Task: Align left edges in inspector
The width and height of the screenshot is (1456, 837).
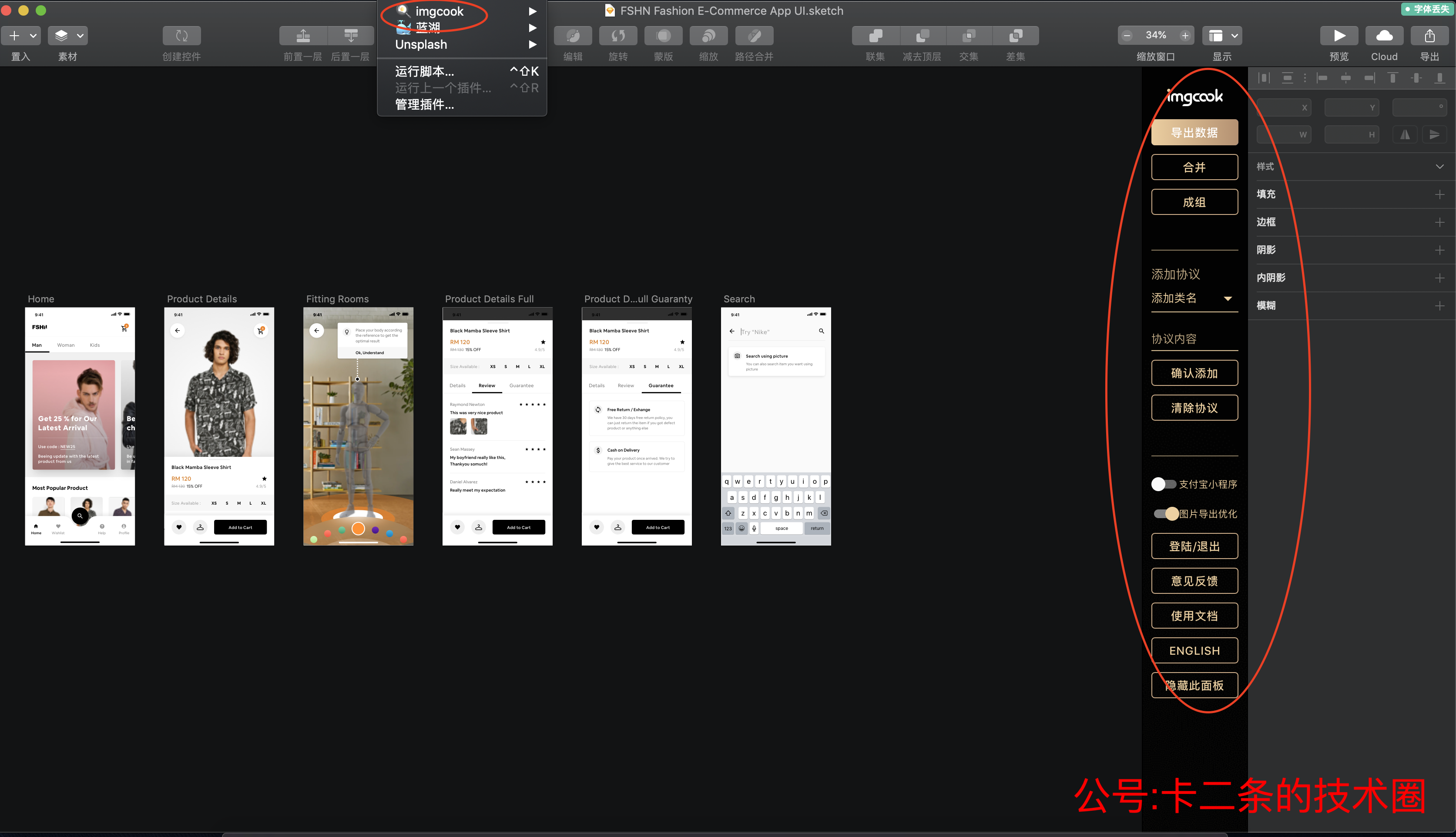Action: point(1322,77)
